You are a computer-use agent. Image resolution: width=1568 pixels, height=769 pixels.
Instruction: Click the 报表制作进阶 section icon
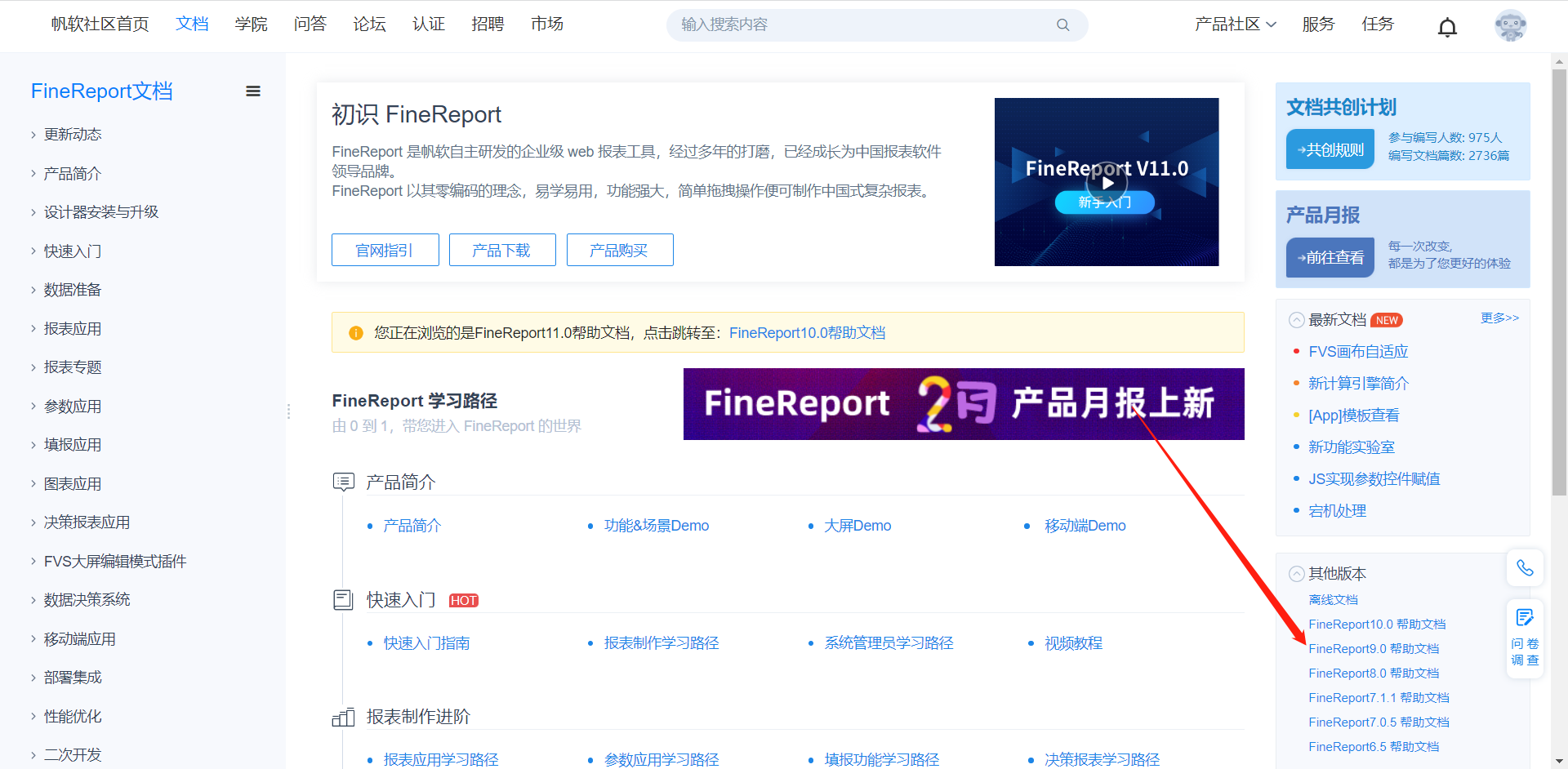click(x=343, y=717)
